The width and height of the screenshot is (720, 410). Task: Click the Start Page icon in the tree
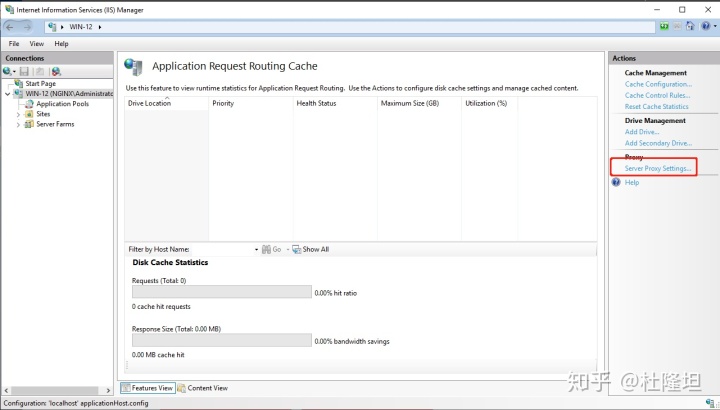18,83
